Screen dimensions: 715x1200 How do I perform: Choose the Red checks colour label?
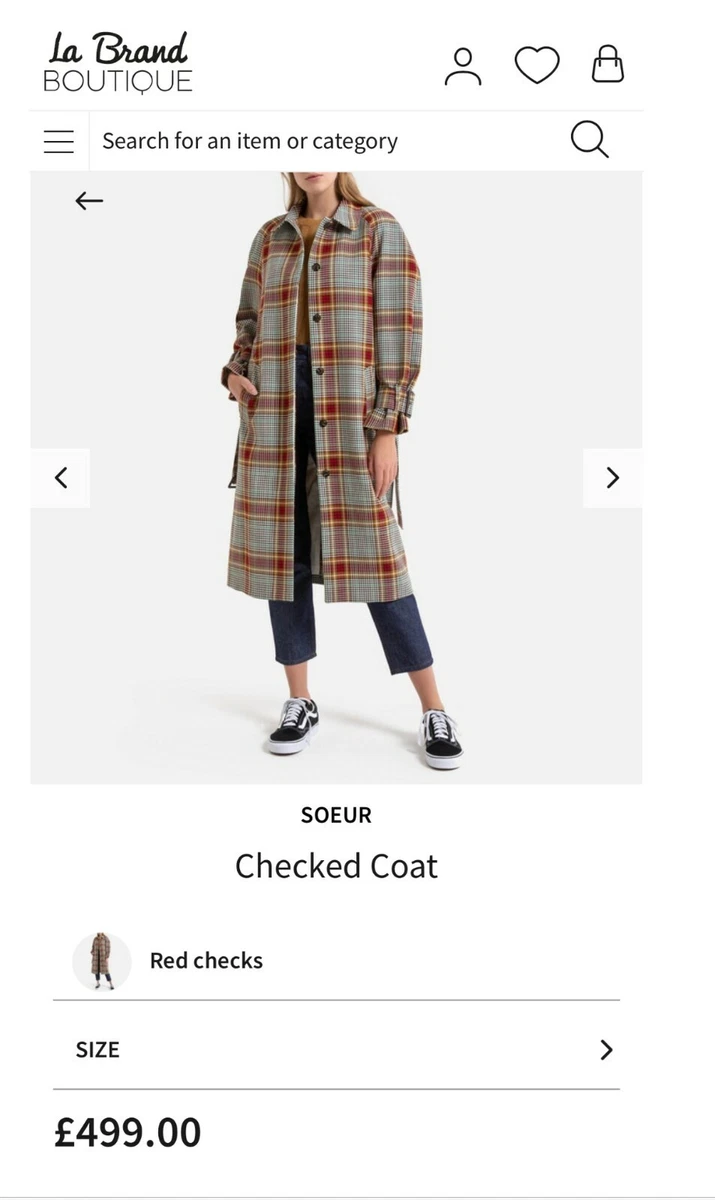click(206, 961)
